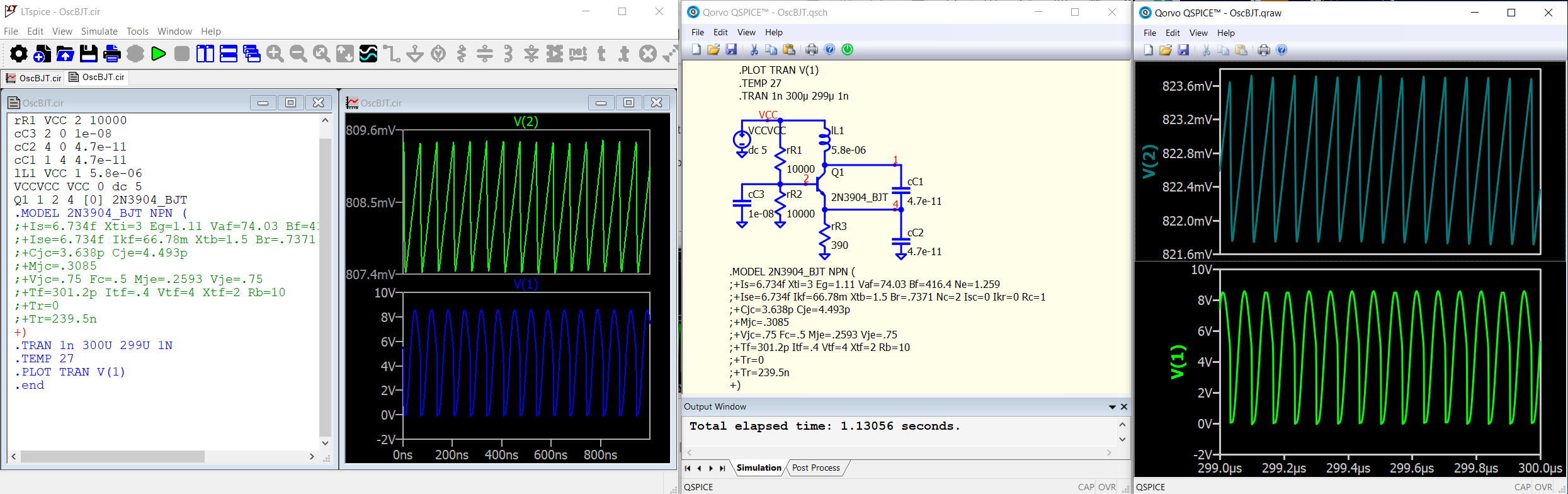Screen dimensions: 1568x494
Task: Click the LTspice zoom in magnifier
Action: point(275,54)
